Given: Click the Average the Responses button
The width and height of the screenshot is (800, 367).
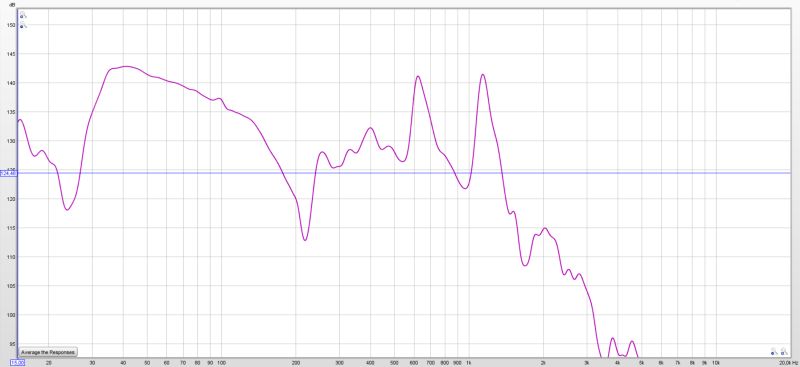Looking at the screenshot, I should click(48, 352).
